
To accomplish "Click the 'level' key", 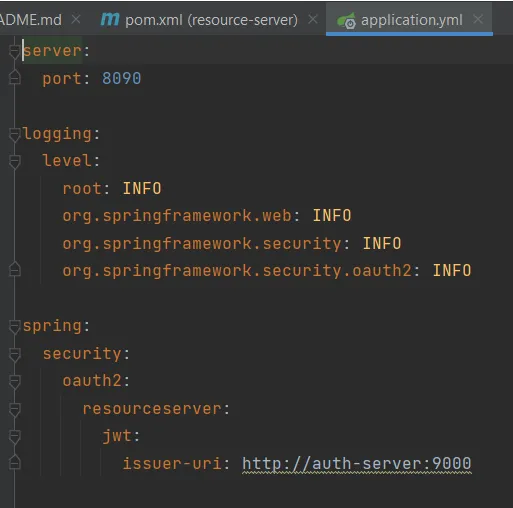I will point(67,161).
